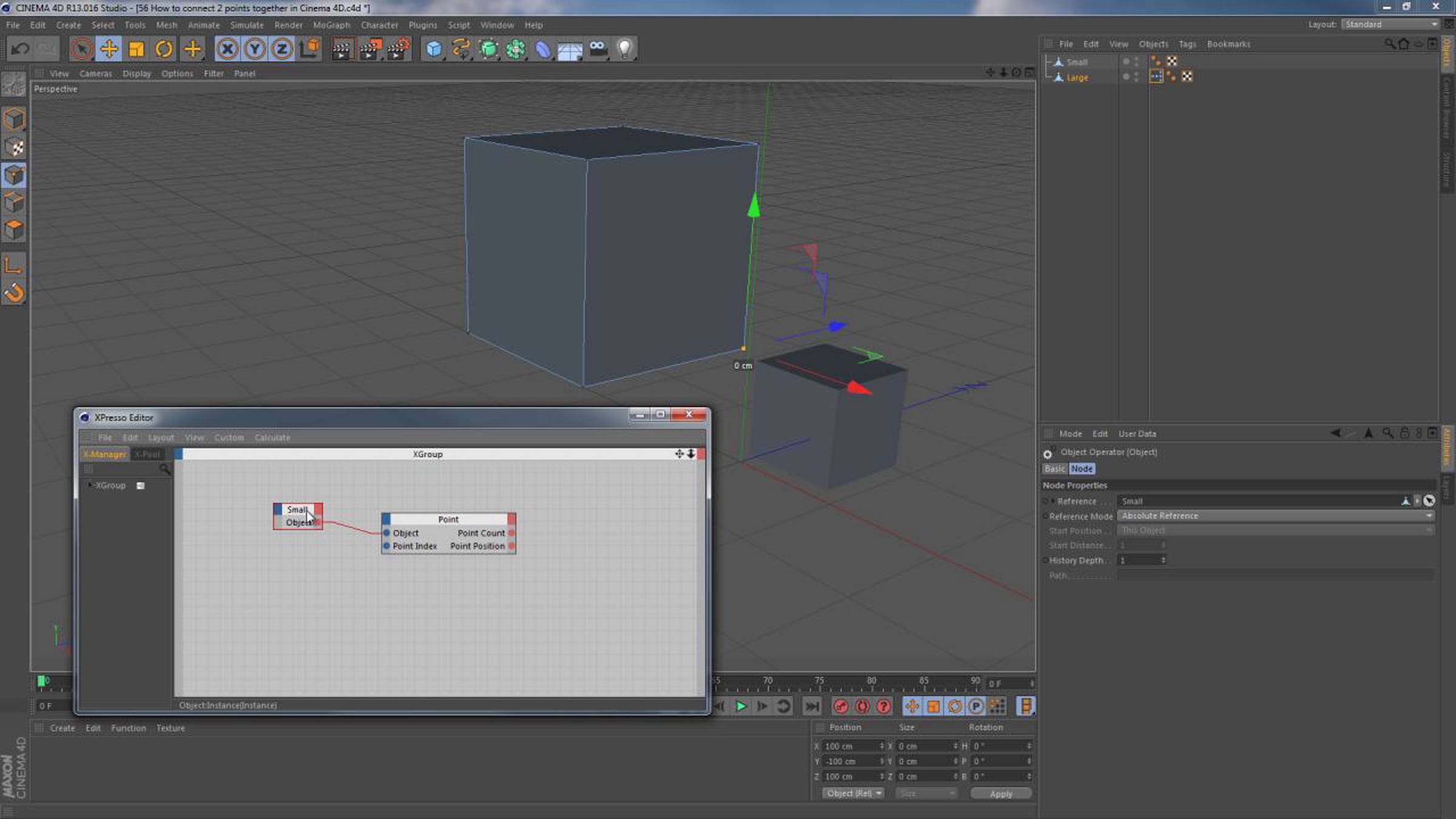Click the Apply button in coordinates panel
1456x819 pixels.
1001,794
